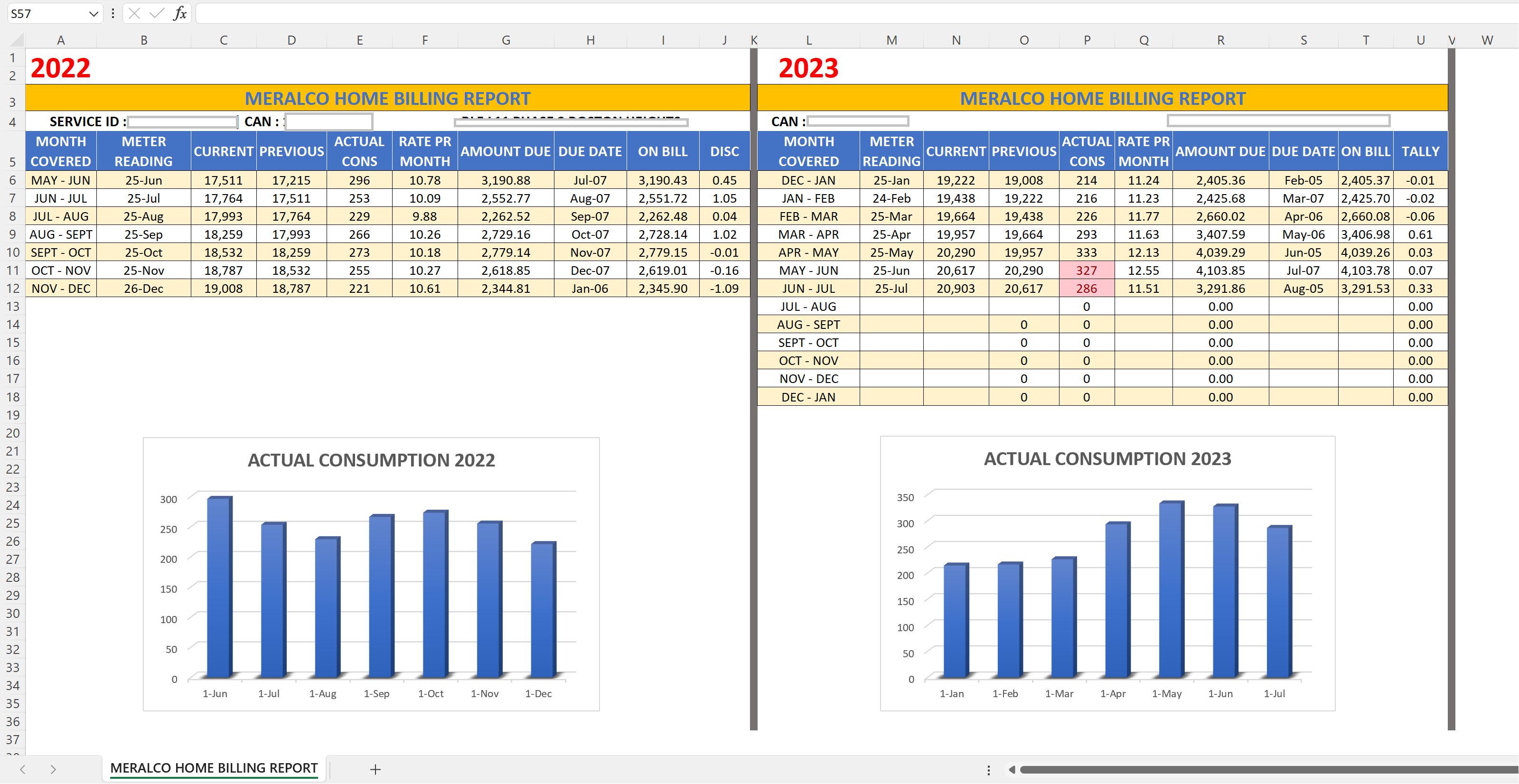
Task: Click the Cancel X icon in formula bar
Action: 134,13
